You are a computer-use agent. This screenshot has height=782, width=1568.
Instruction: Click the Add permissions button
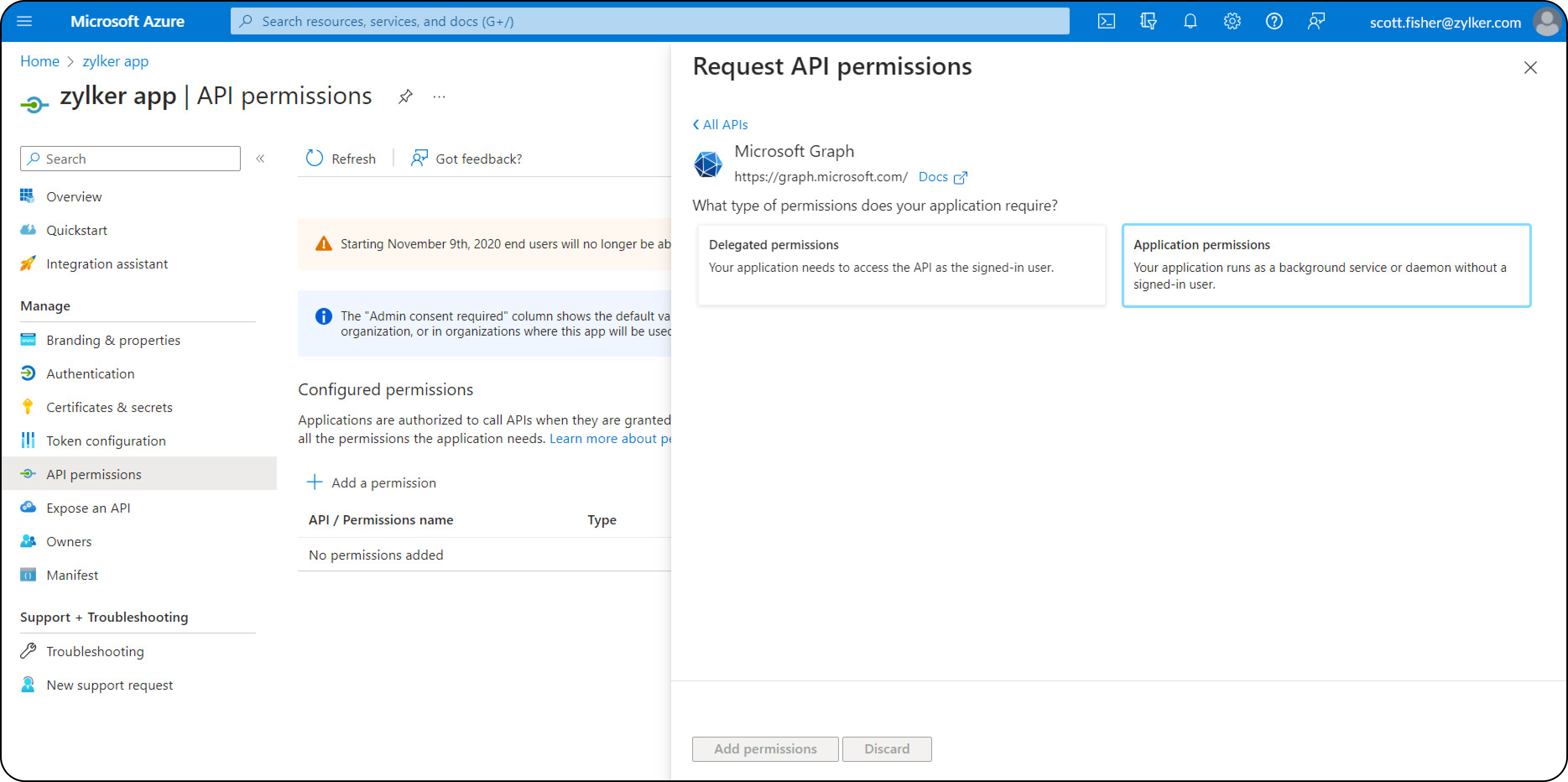765,748
